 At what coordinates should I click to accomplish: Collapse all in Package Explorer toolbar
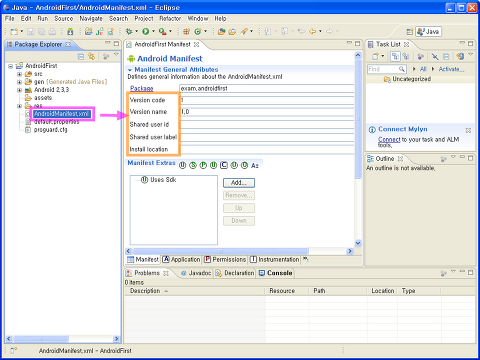[x=81, y=57]
